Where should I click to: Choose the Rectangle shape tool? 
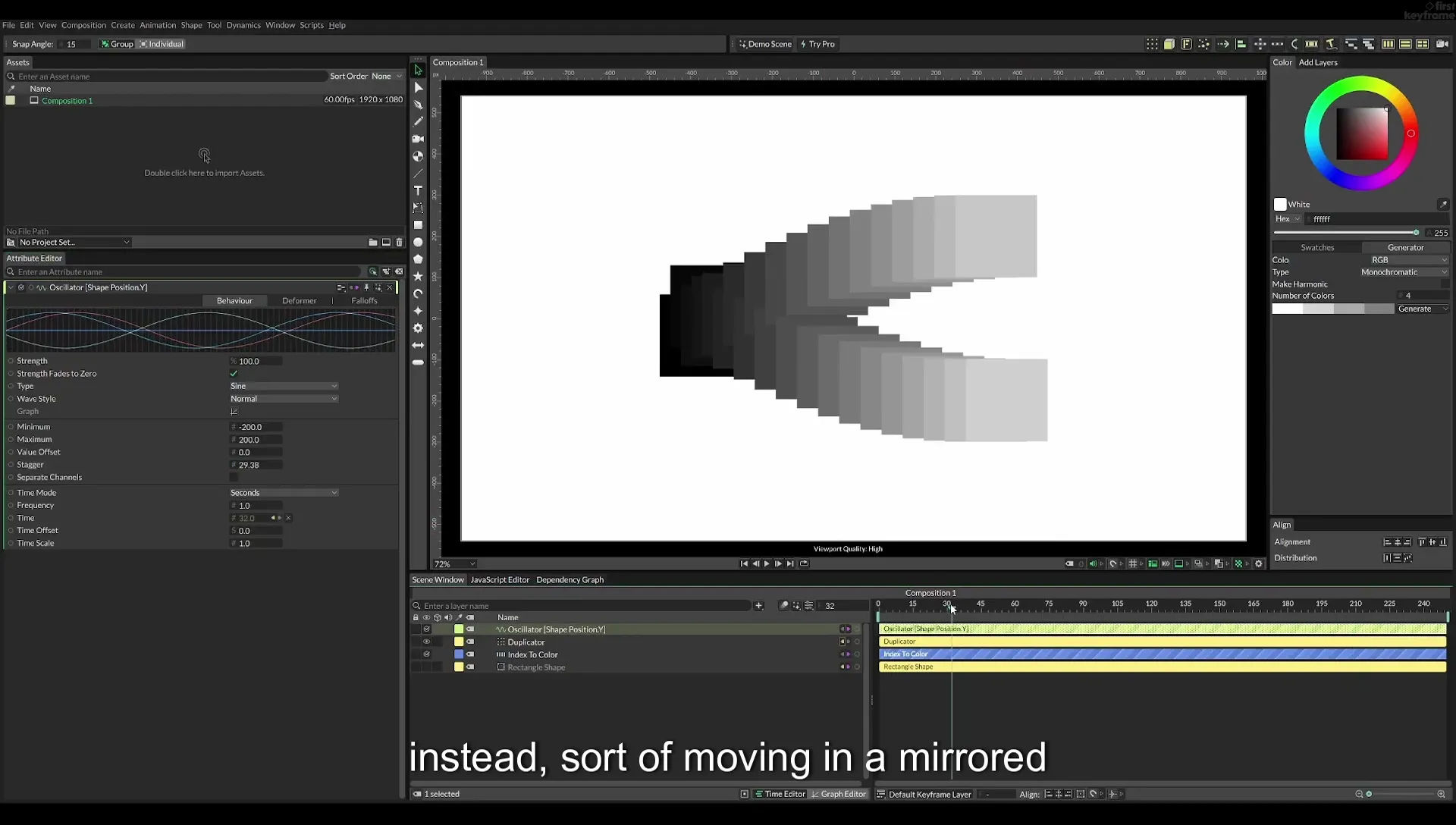point(418,225)
